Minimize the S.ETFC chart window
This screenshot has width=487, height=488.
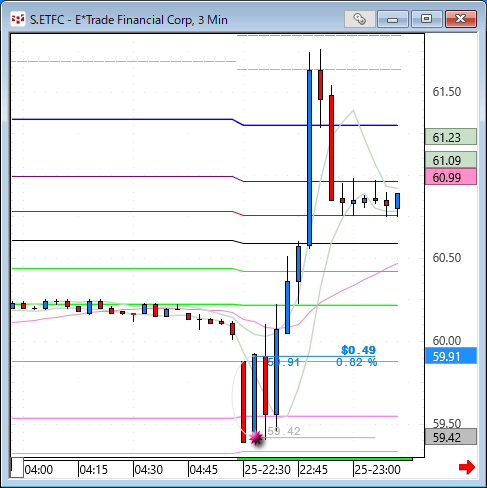(x=393, y=19)
